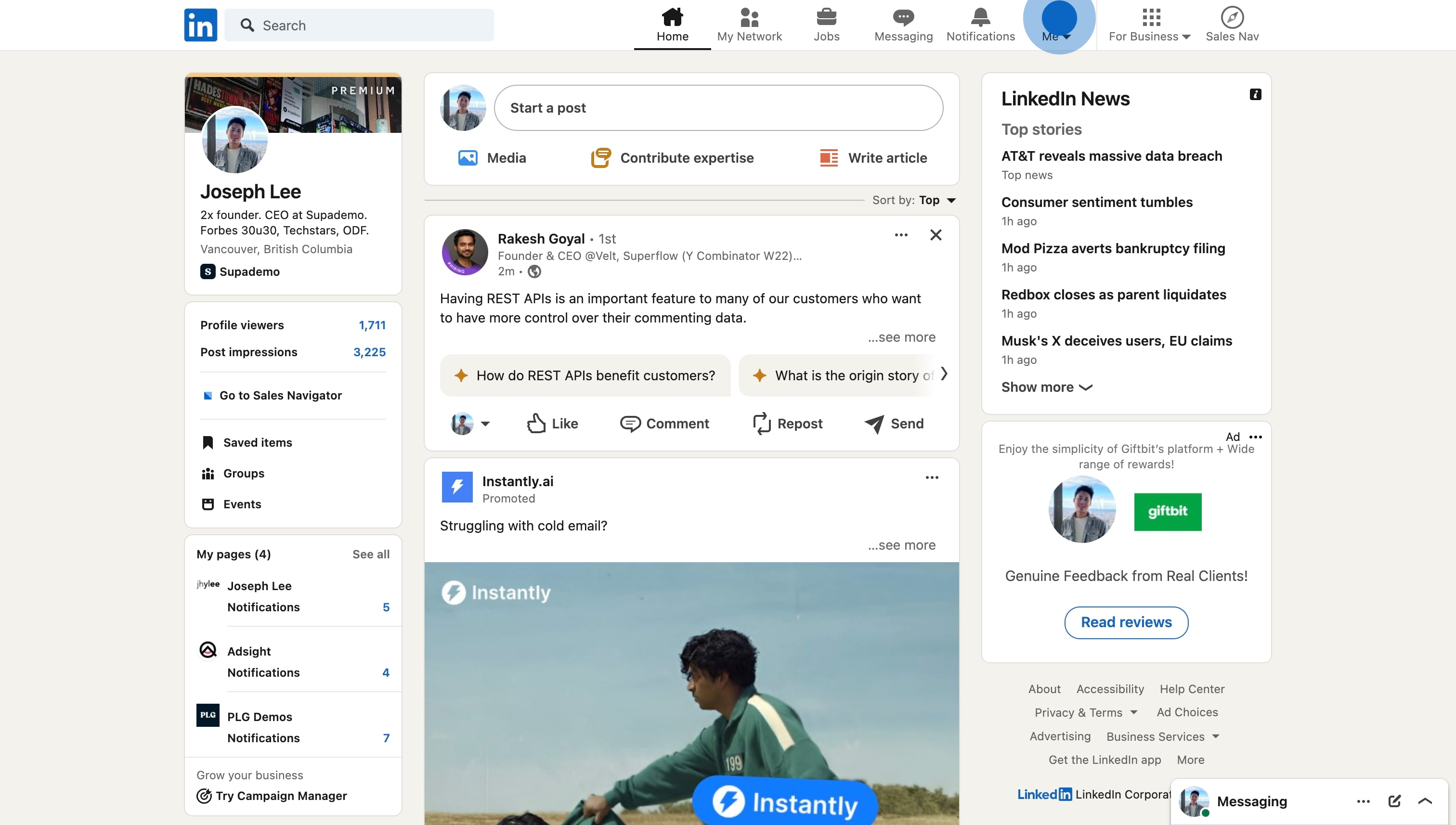Click the LinkedIn logo icon
The width and height of the screenshot is (1456, 825).
pos(201,25)
